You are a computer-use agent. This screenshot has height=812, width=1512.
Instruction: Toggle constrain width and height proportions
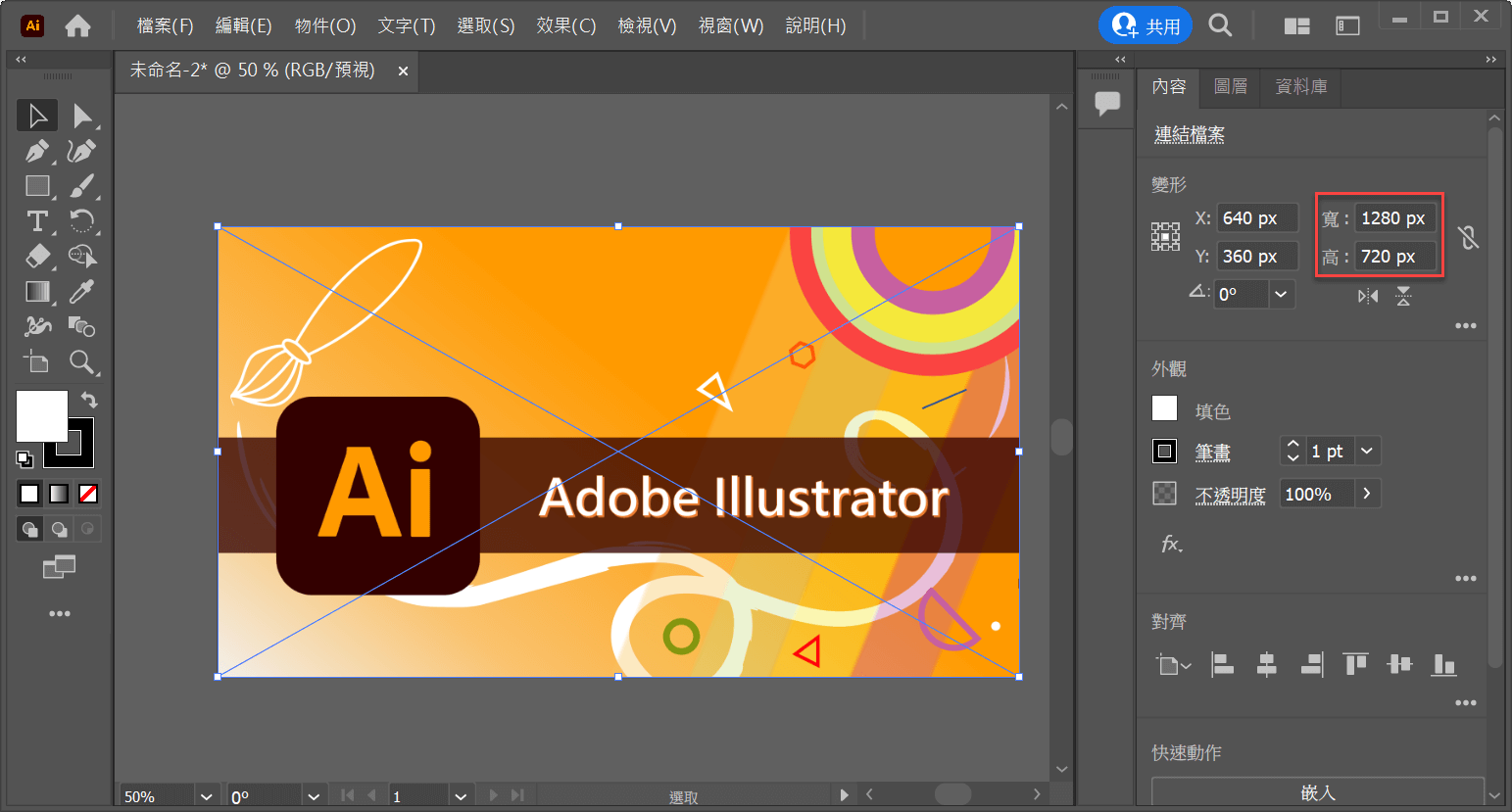tap(1468, 237)
